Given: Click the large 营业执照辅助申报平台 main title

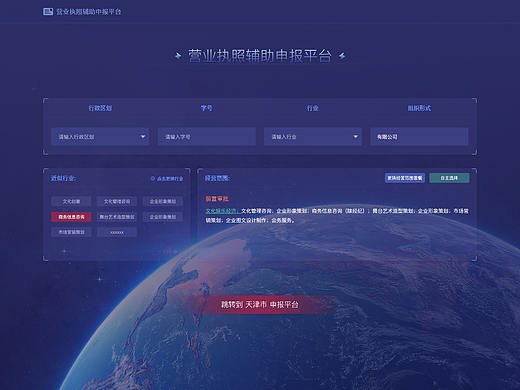Looking at the screenshot, I should (260, 56).
